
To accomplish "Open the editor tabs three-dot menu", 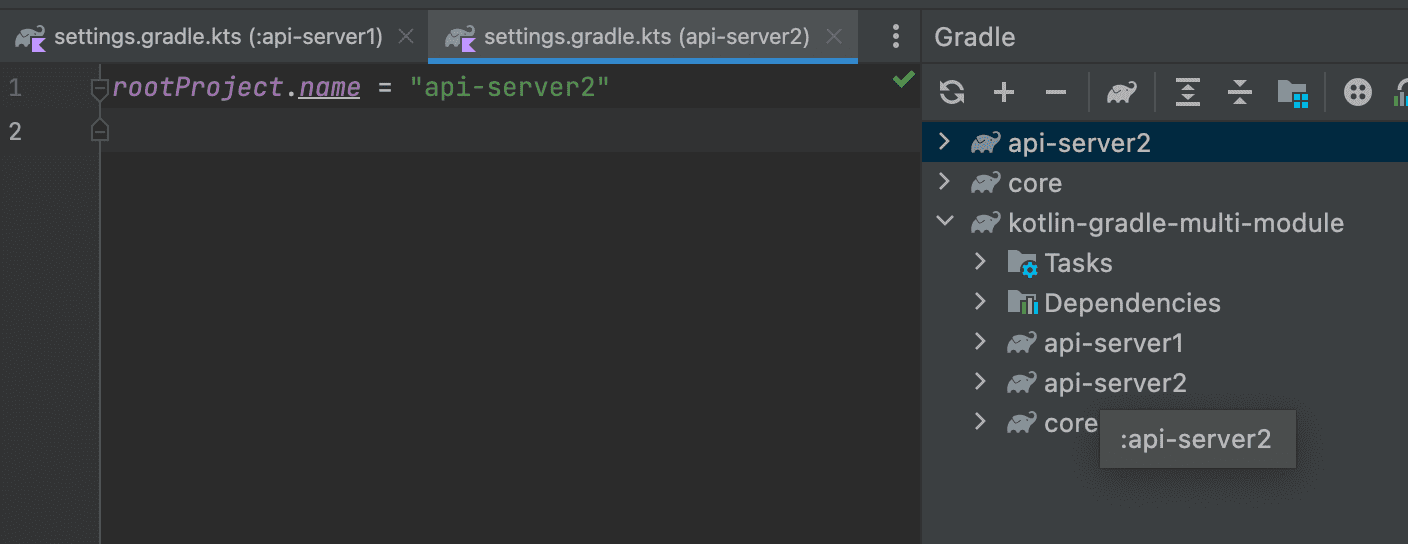I will coord(896,37).
